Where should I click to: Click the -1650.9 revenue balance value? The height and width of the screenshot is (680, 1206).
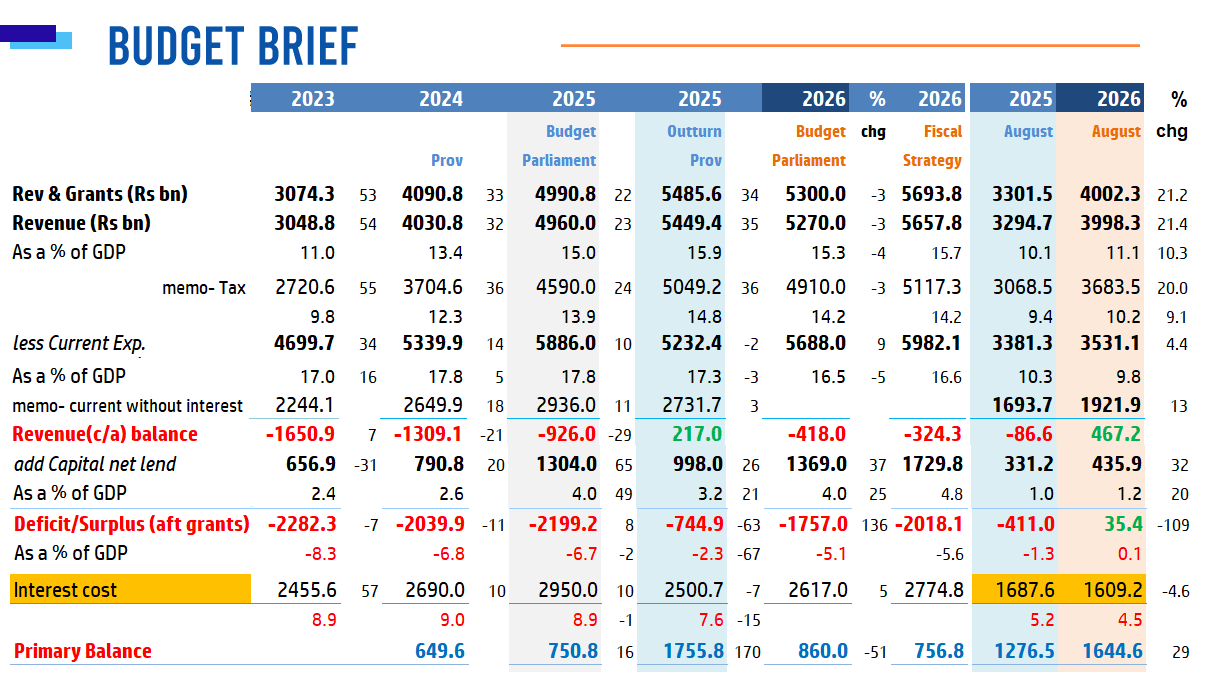coord(301,434)
